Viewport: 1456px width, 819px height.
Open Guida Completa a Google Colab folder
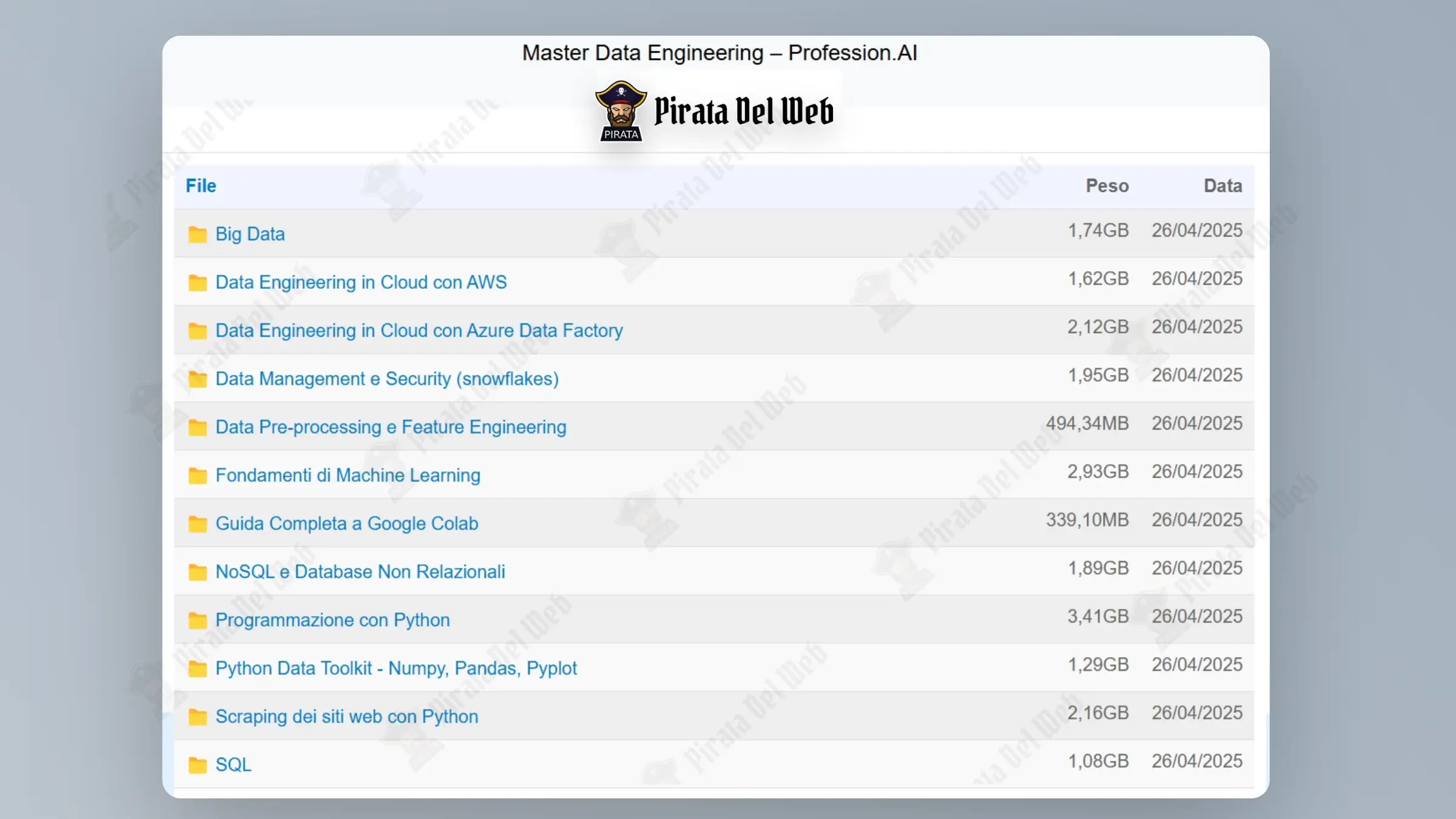click(346, 524)
